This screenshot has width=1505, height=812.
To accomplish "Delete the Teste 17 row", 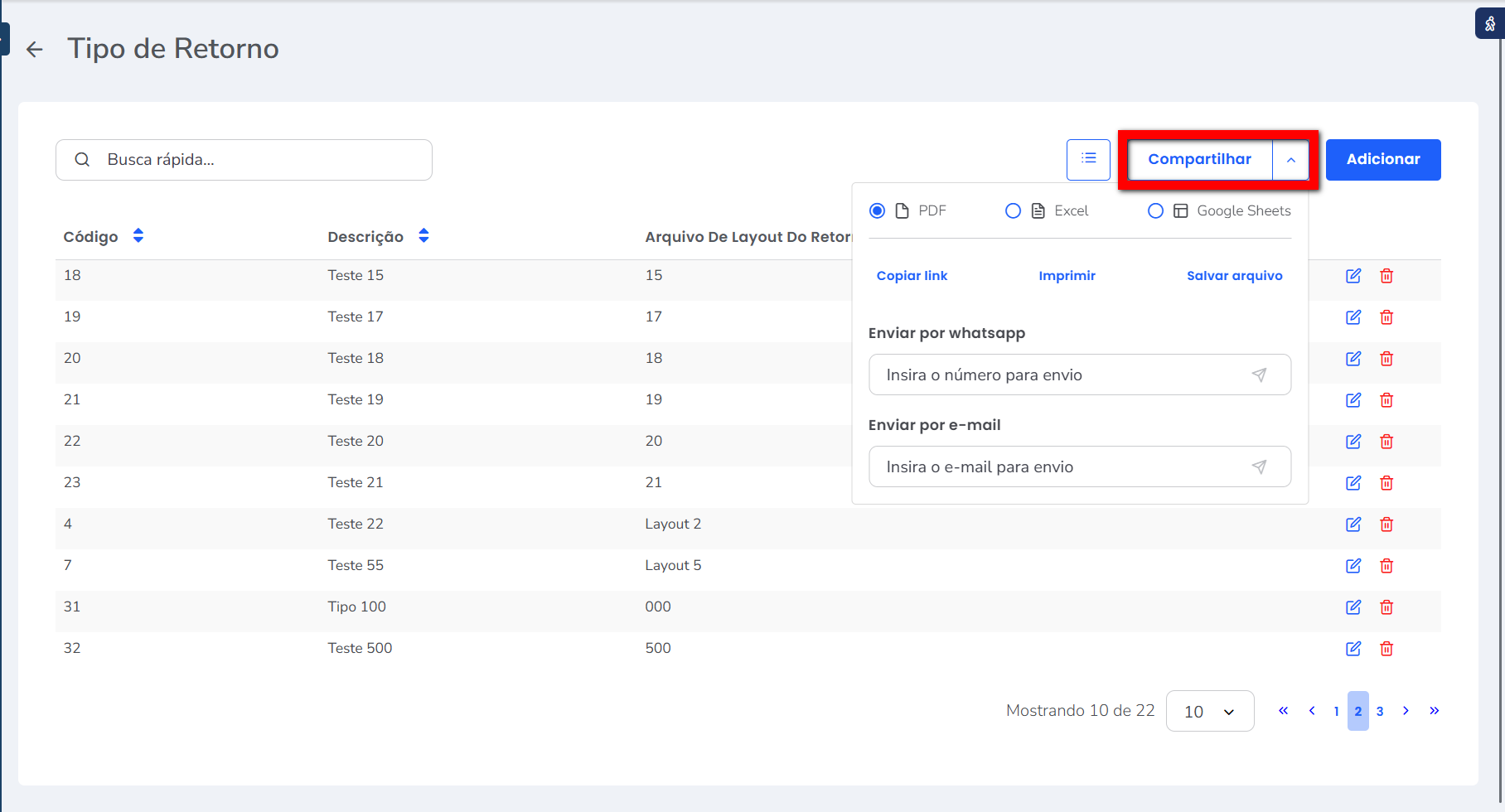I will [1386, 317].
